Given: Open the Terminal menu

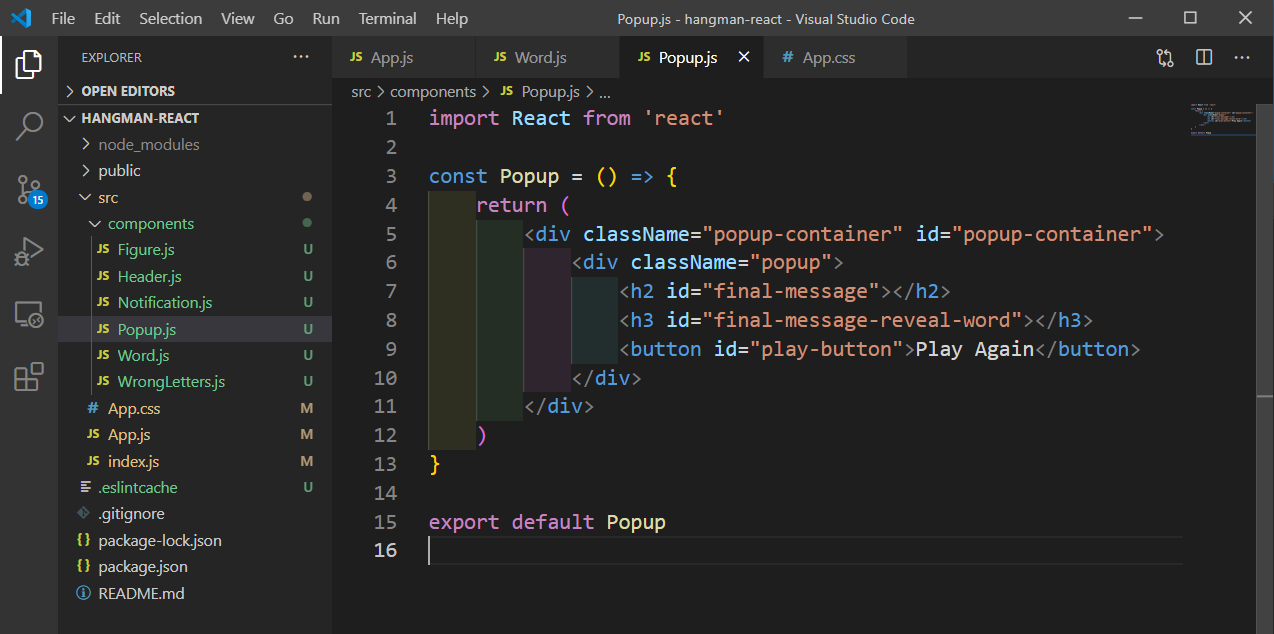Looking at the screenshot, I should click(388, 18).
